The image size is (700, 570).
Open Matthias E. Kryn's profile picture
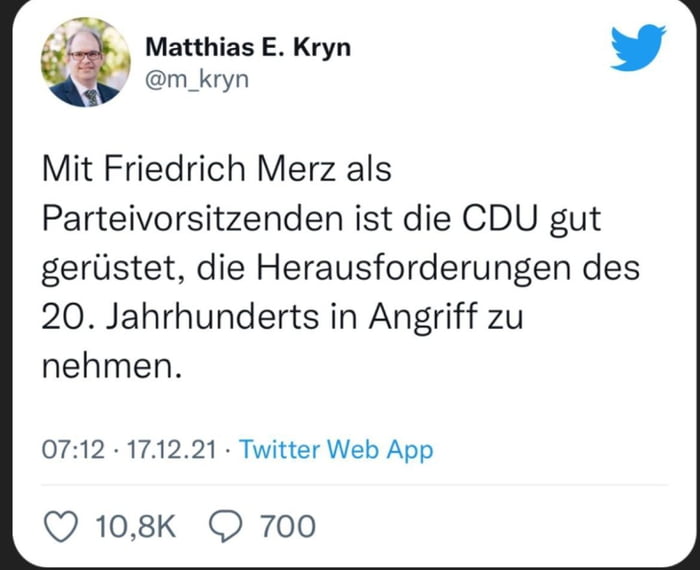click(x=86, y=63)
